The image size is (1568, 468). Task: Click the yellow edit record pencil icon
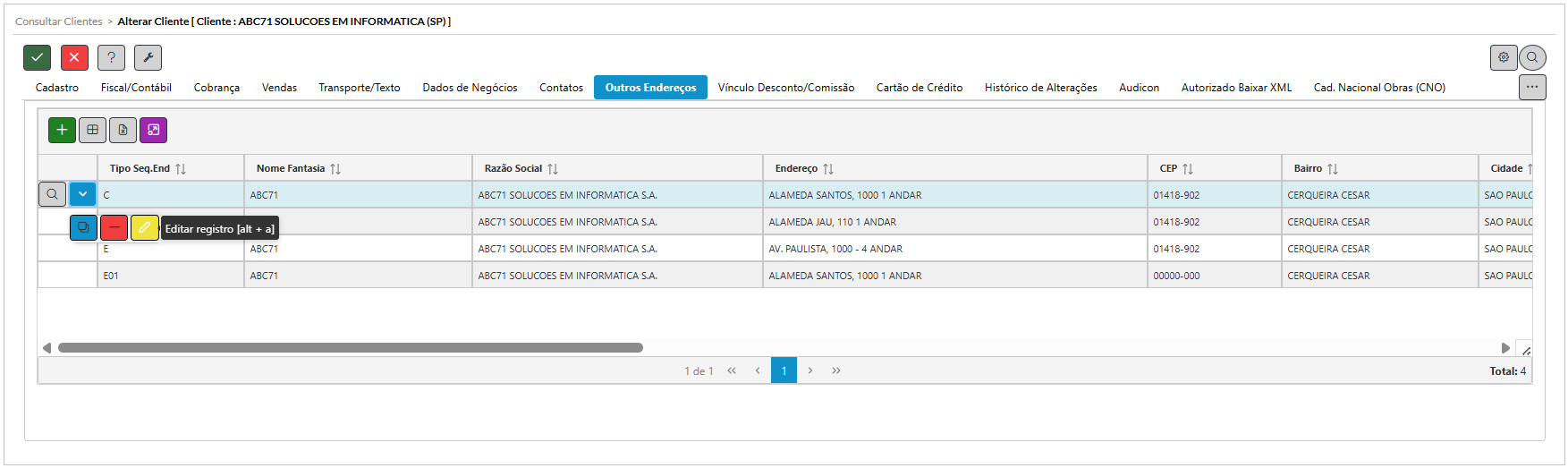pyautogui.click(x=144, y=228)
